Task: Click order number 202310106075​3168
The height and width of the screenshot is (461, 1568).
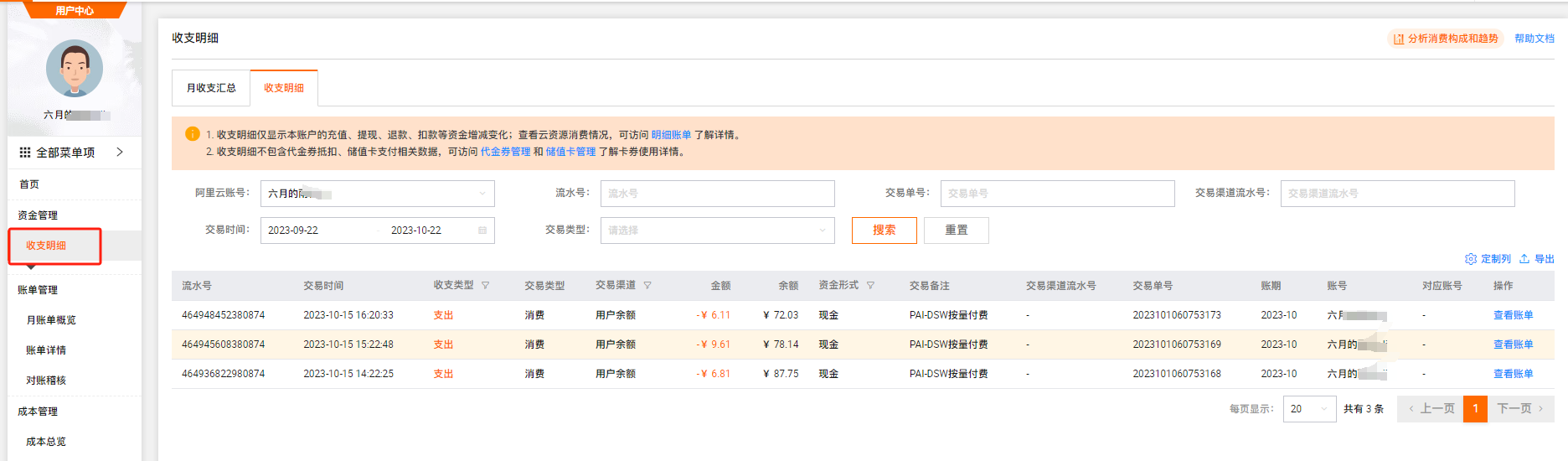Action: tap(1177, 374)
